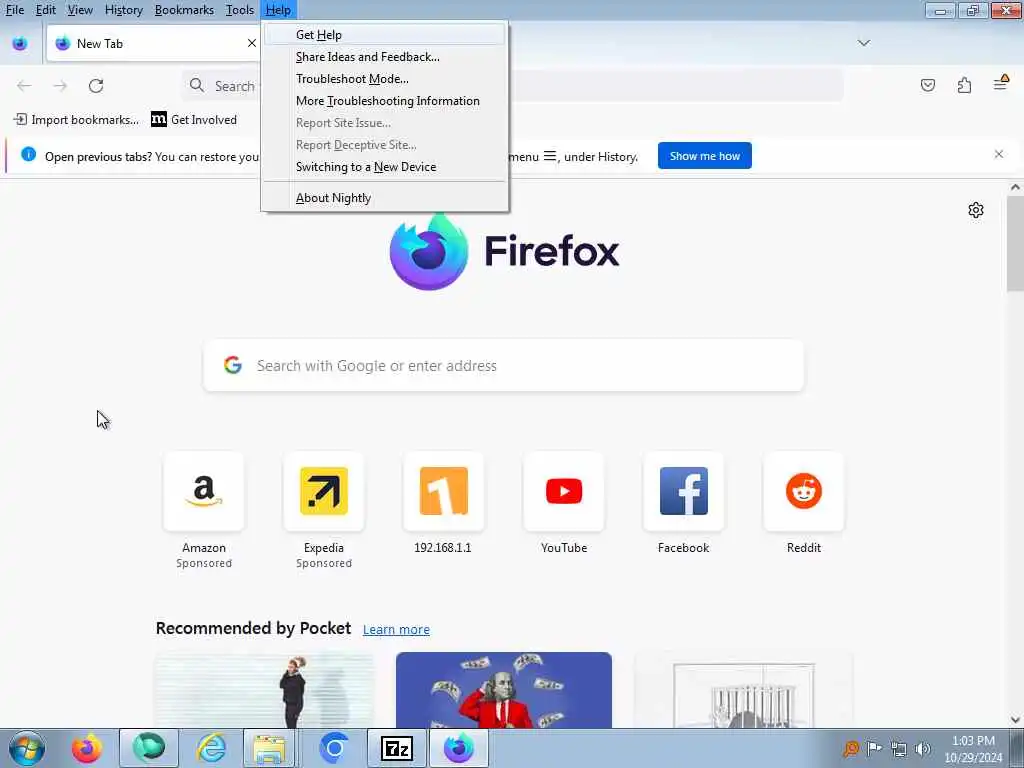Open the Tools menu

click(240, 10)
